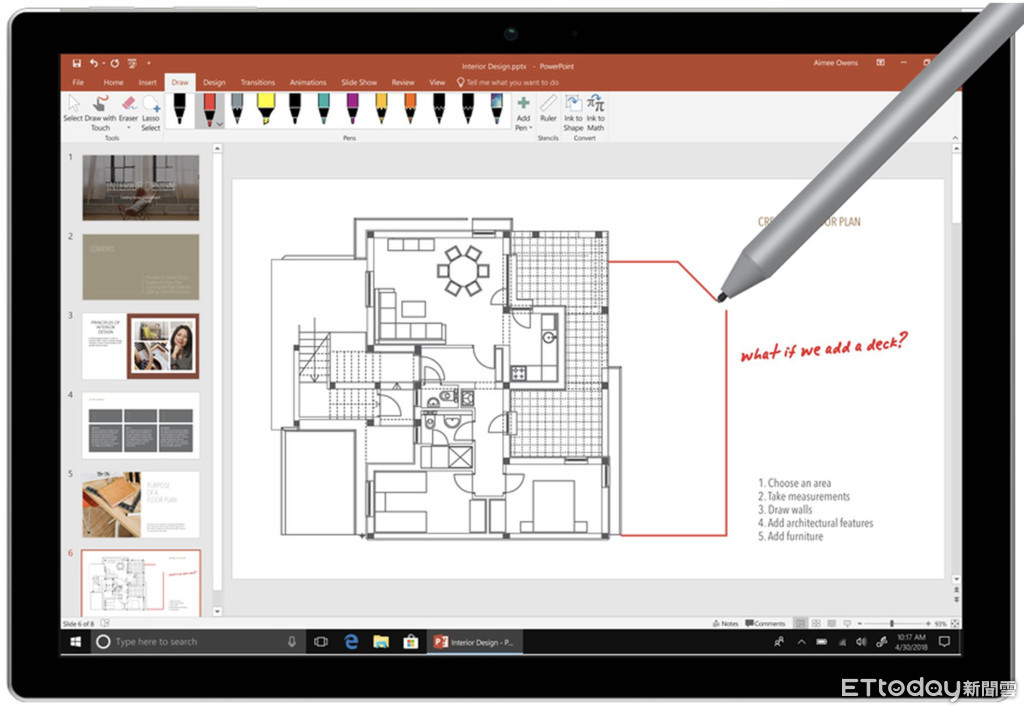This screenshot has width=1024, height=708.
Task: Undo the last action
Action: [93, 63]
